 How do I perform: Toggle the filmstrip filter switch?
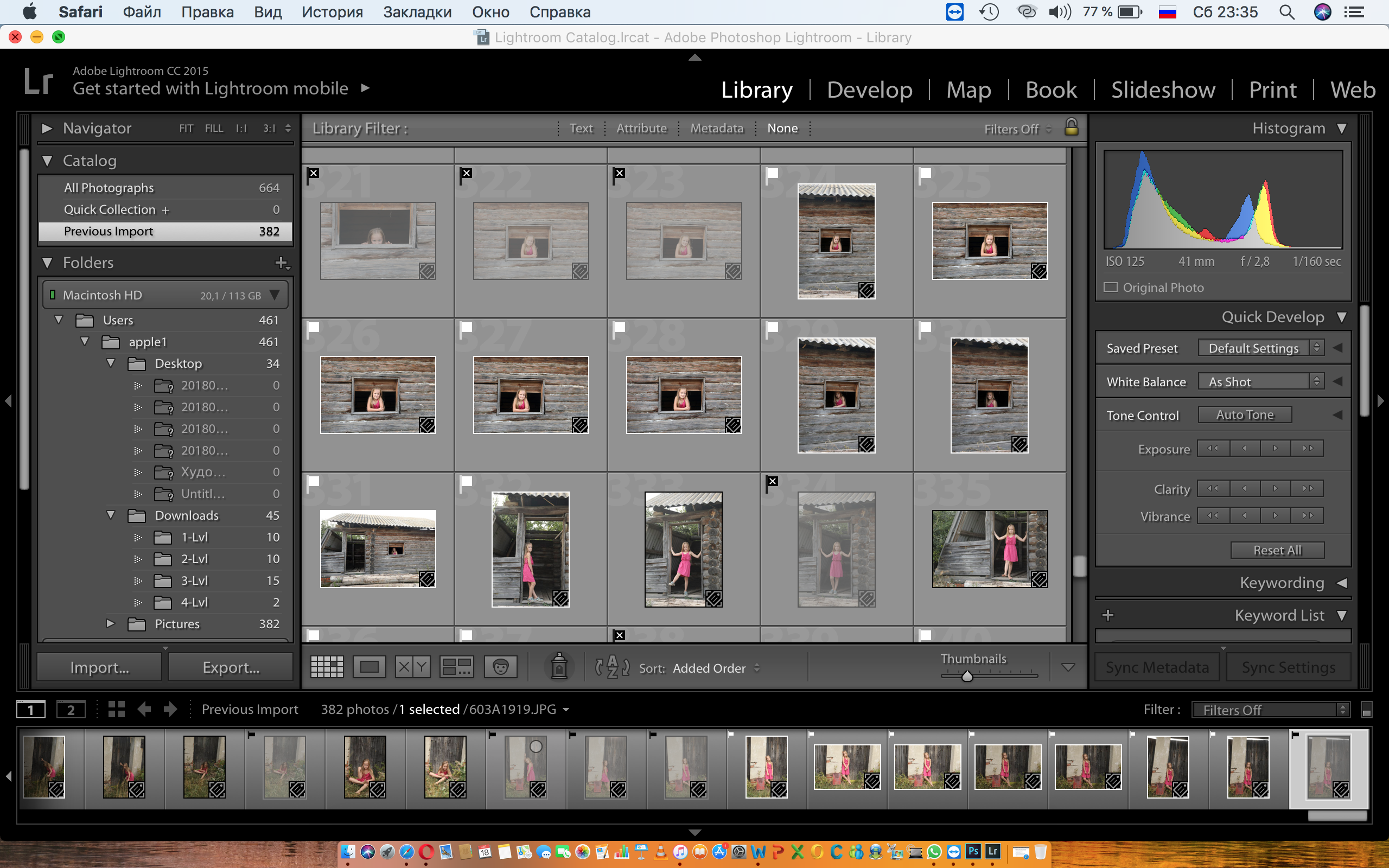[x=1367, y=710]
